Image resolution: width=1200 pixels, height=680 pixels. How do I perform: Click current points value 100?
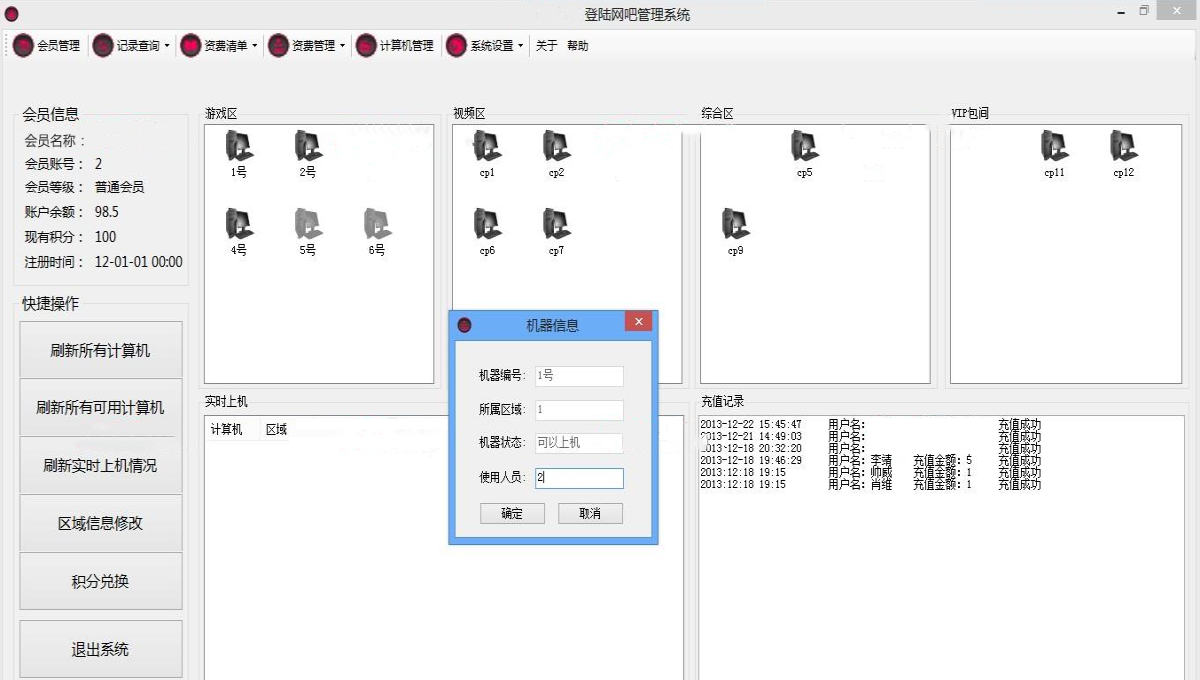coord(105,237)
